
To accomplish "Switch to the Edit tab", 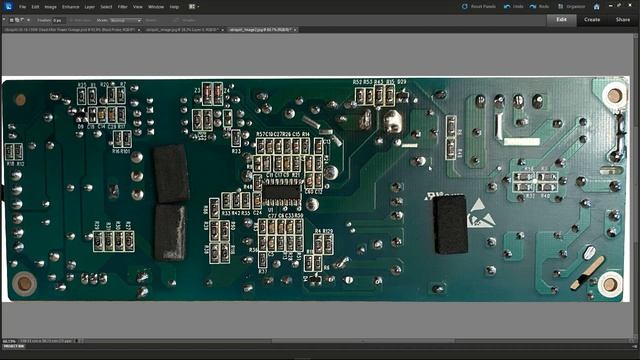I will tap(561, 20).
